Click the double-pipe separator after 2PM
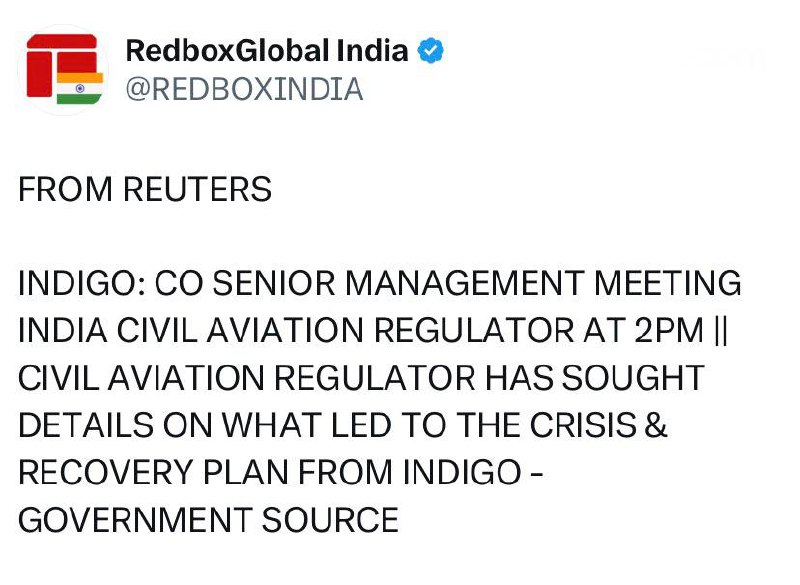 click(723, 331)
